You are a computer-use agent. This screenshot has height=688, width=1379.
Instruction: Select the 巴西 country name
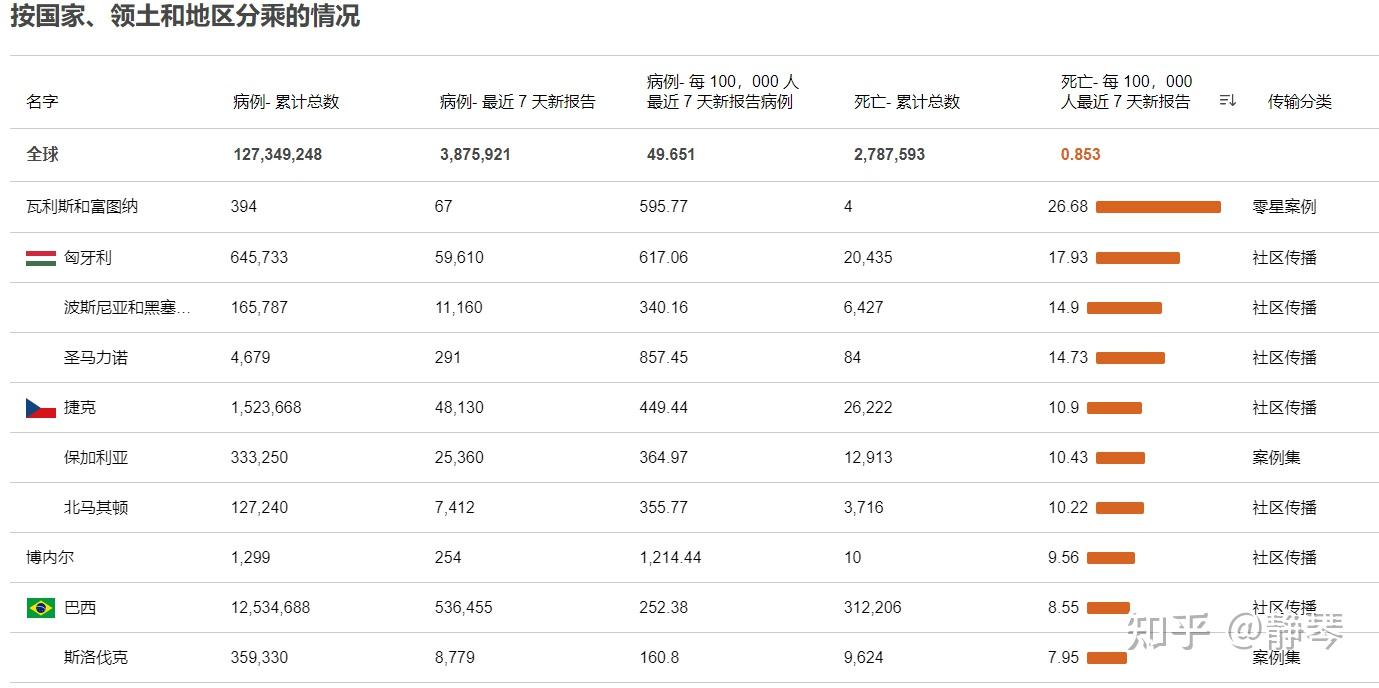pyautogui.click(x=80, y=608)
